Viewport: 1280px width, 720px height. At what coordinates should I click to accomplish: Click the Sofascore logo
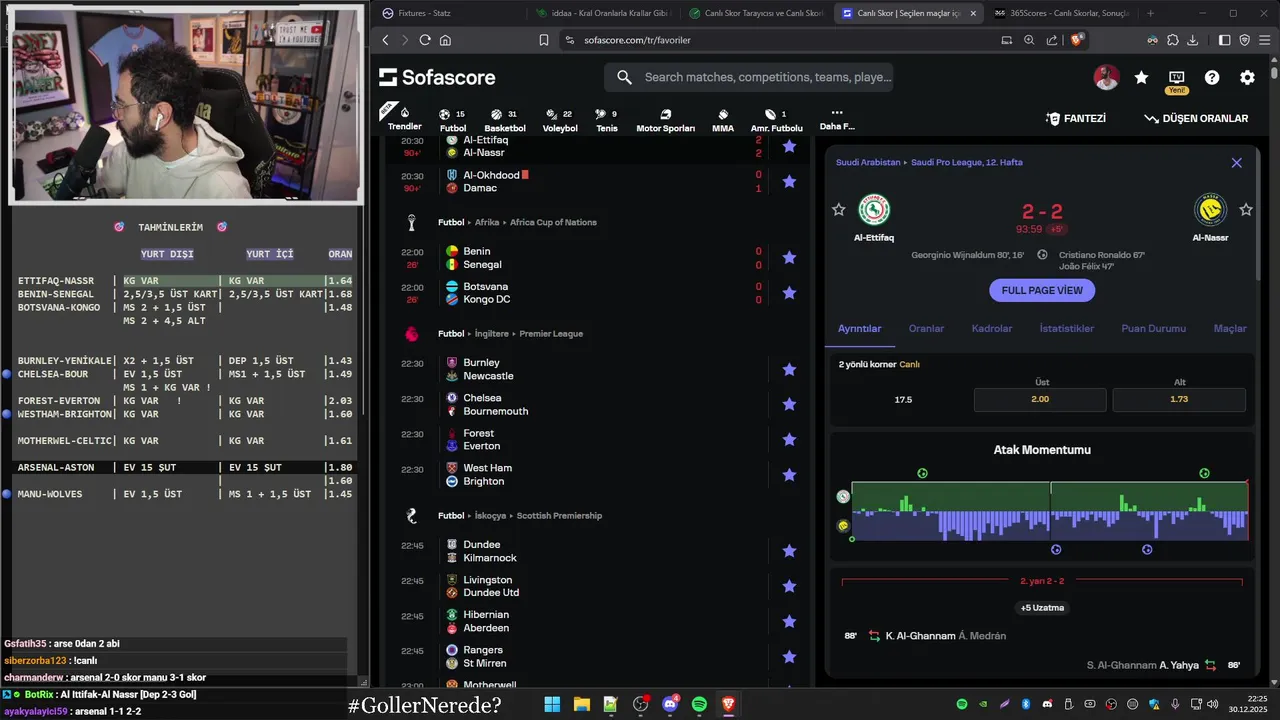pos(438,77)
